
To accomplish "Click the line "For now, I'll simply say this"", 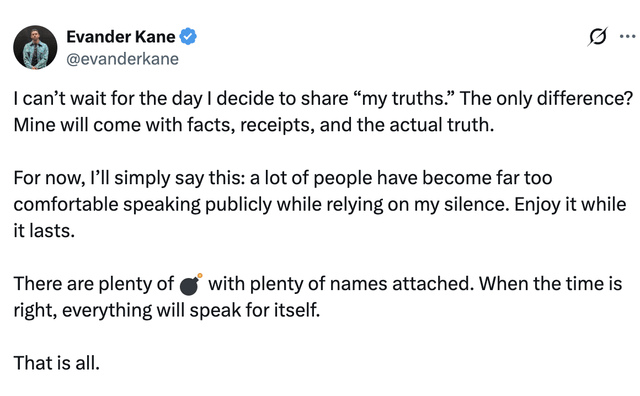I will 129,178.
